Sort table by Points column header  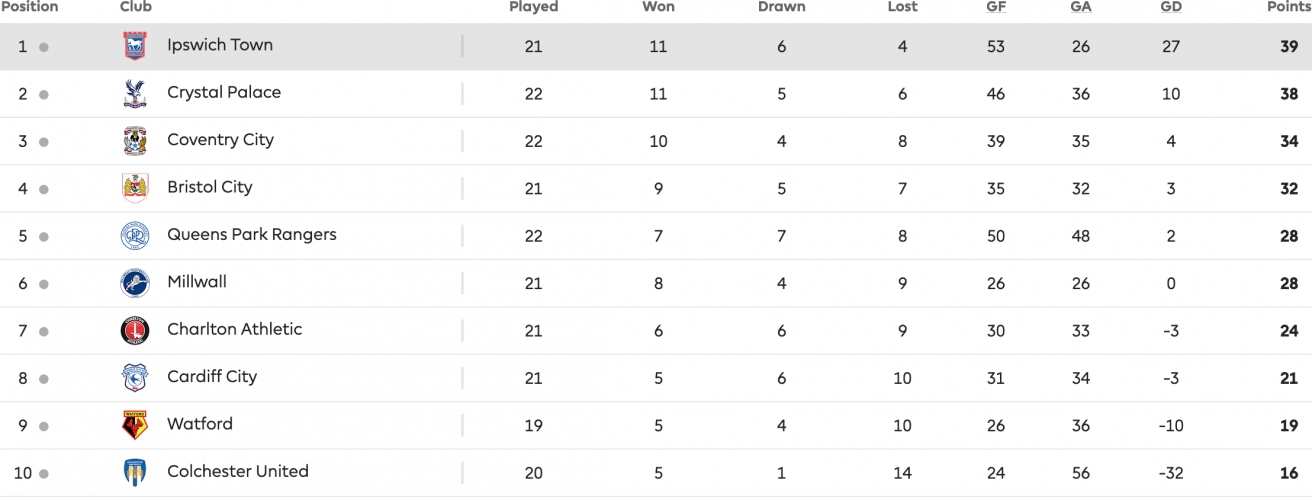pyautogui.click(x=1288, y=7)
